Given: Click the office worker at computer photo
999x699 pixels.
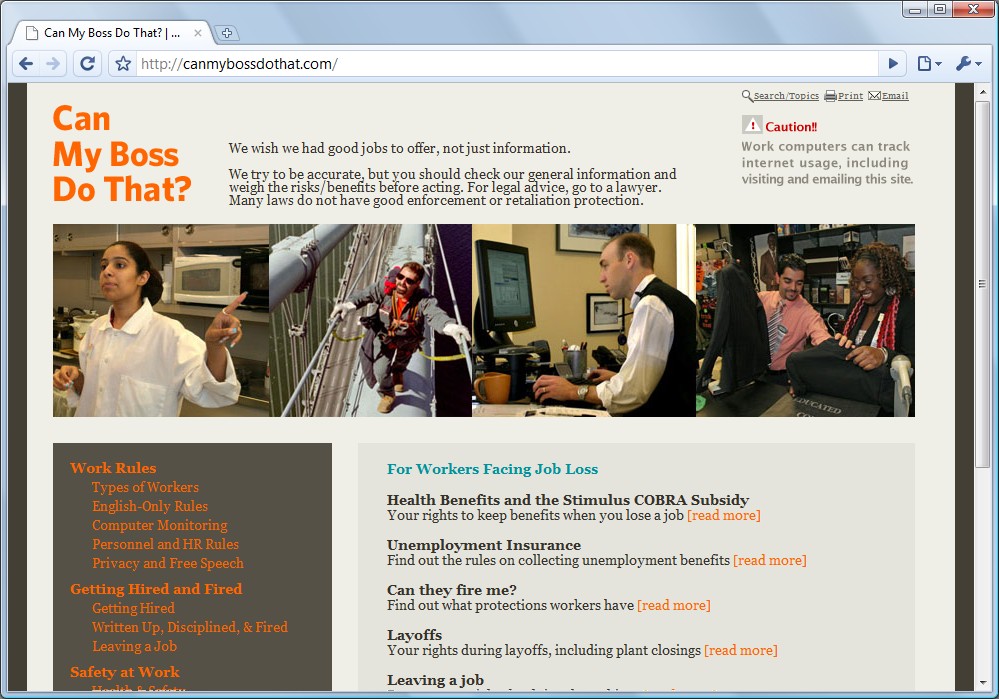Looking at the screenshot, I should click(x=584, y=320).
